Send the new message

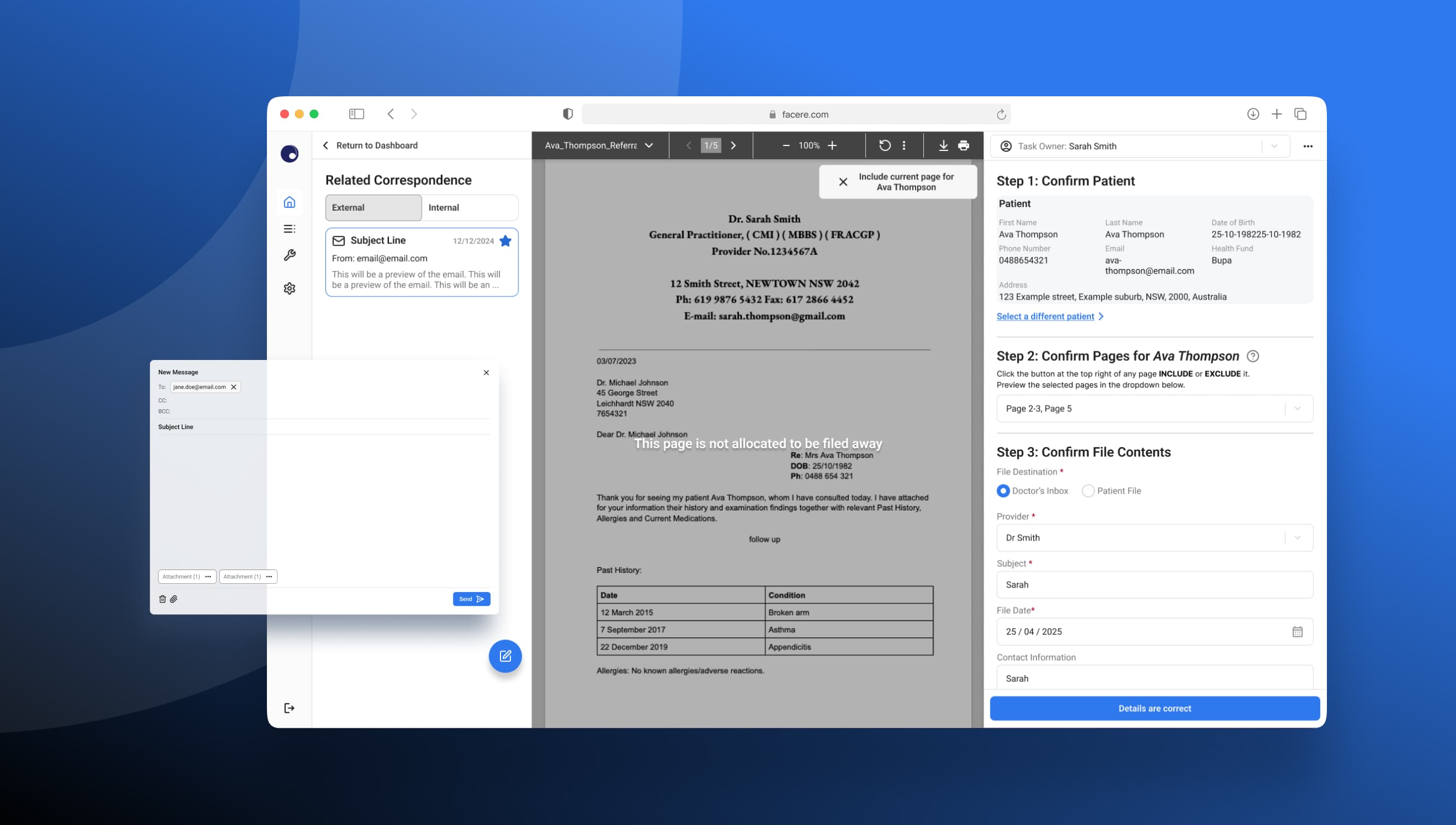tap(471, 599)
